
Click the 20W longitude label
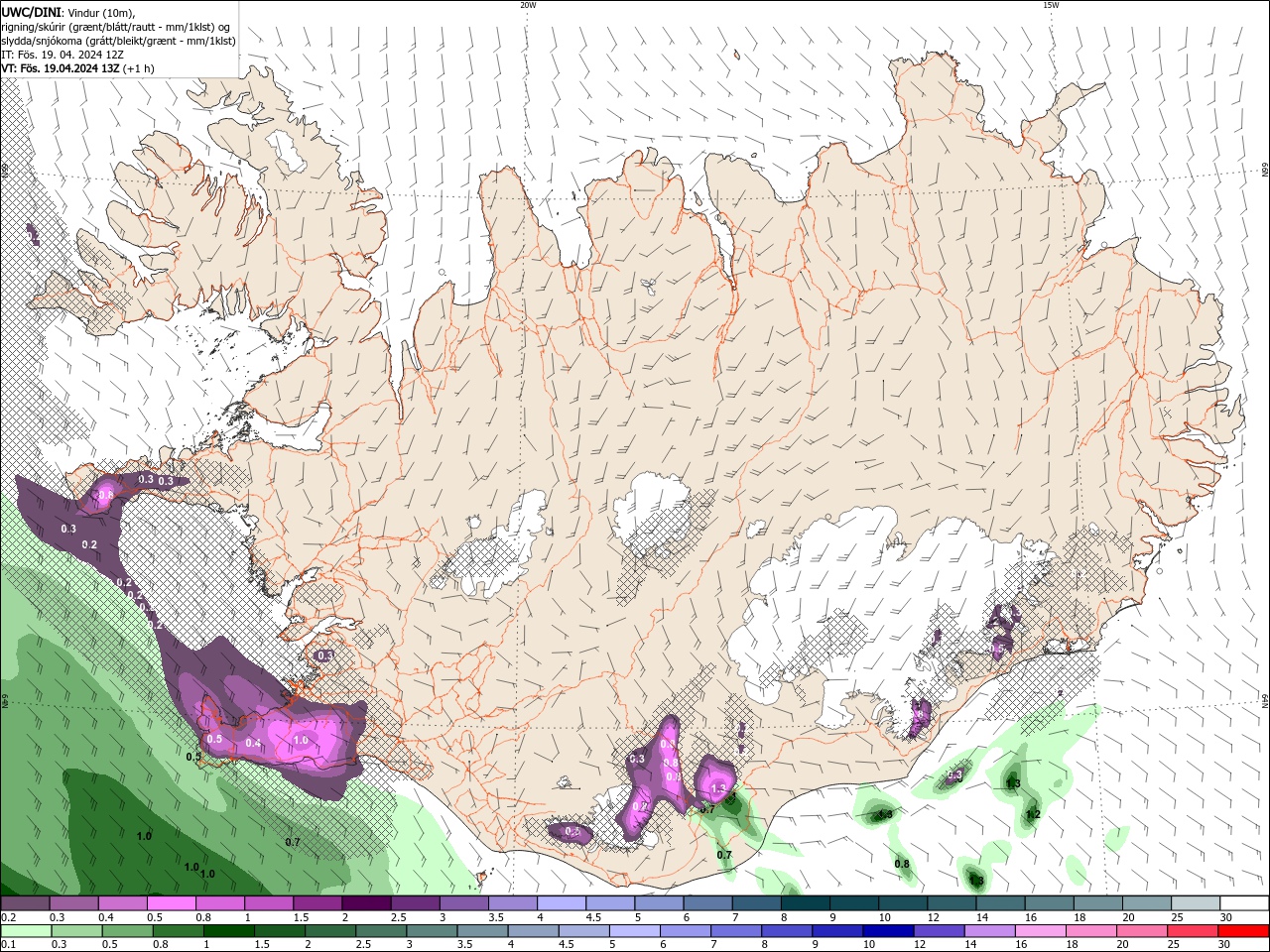click(528, 5)
